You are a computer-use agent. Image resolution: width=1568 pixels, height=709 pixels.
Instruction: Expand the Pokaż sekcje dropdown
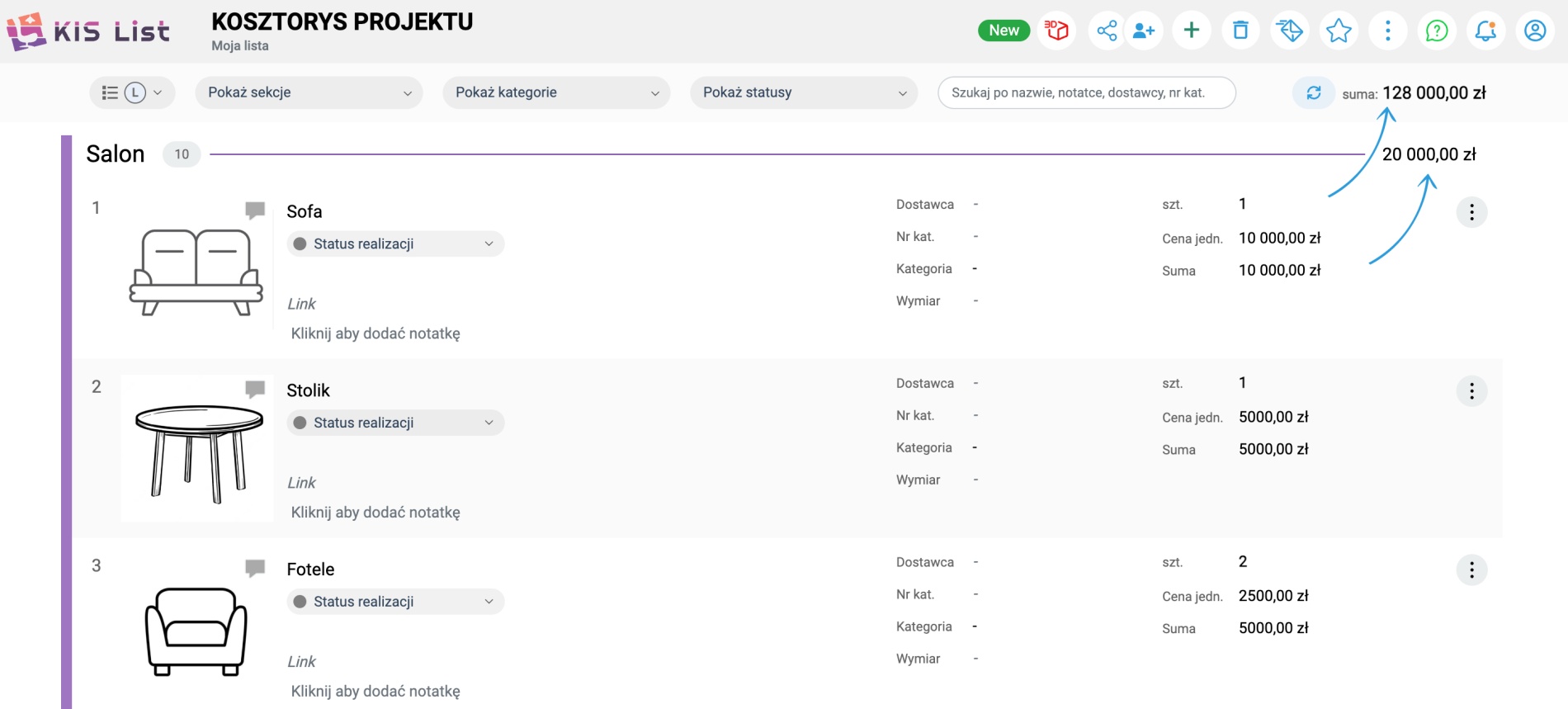[309, 92]
